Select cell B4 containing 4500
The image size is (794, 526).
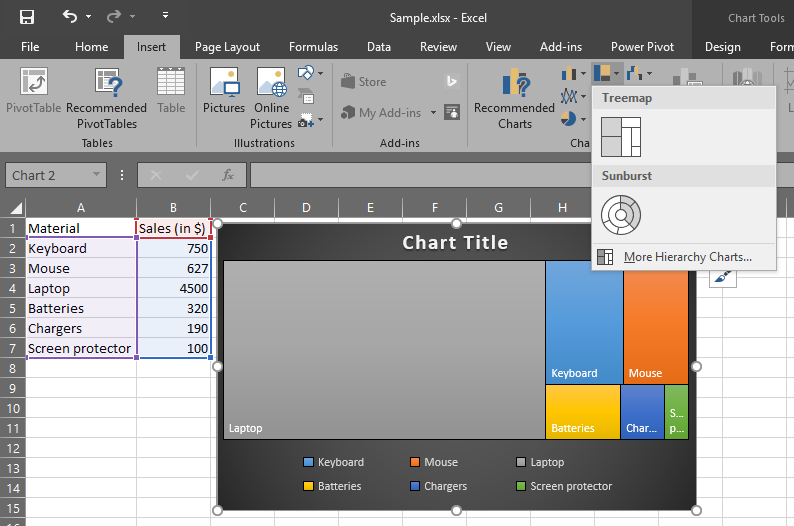tap(173, 289)
